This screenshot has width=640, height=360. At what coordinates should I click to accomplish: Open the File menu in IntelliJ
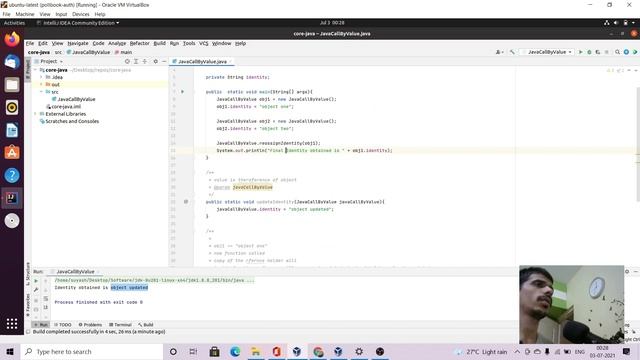click(x=30, y=43)
